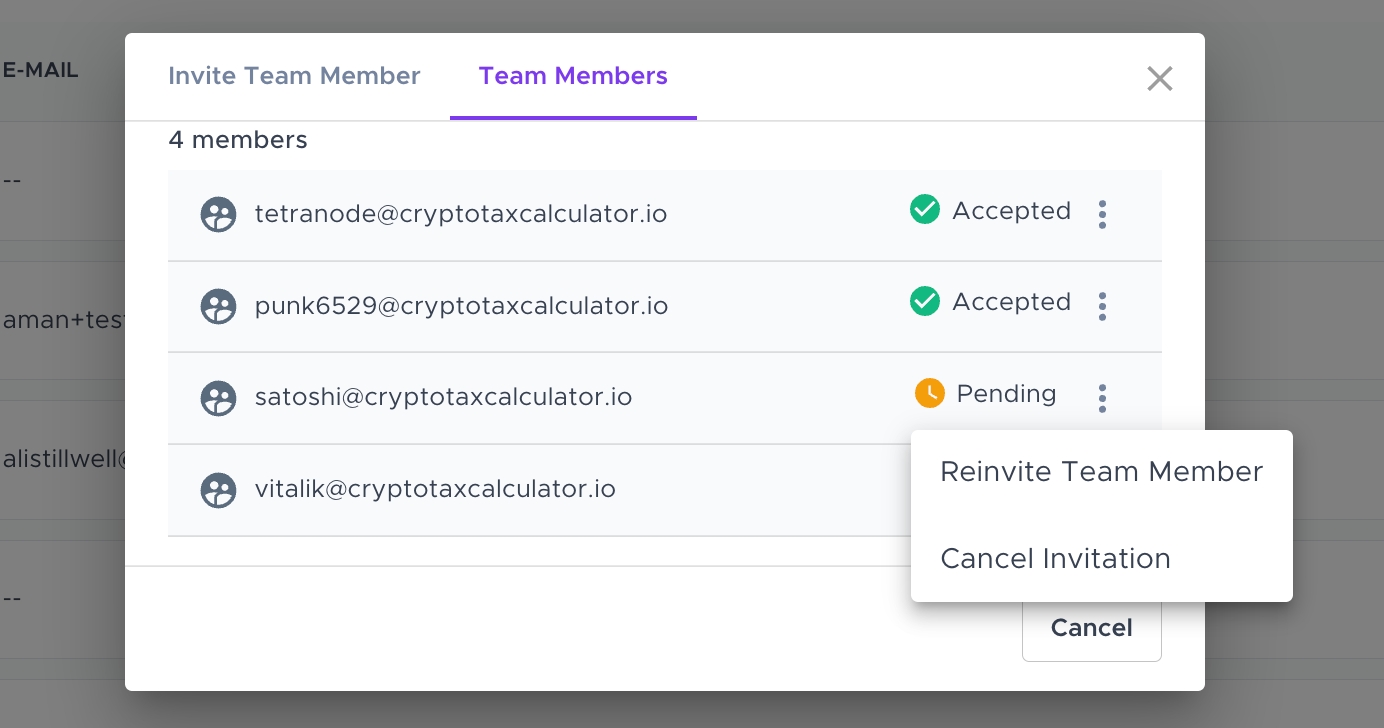Click the team icon beside satoshi email

click(219, 398)
